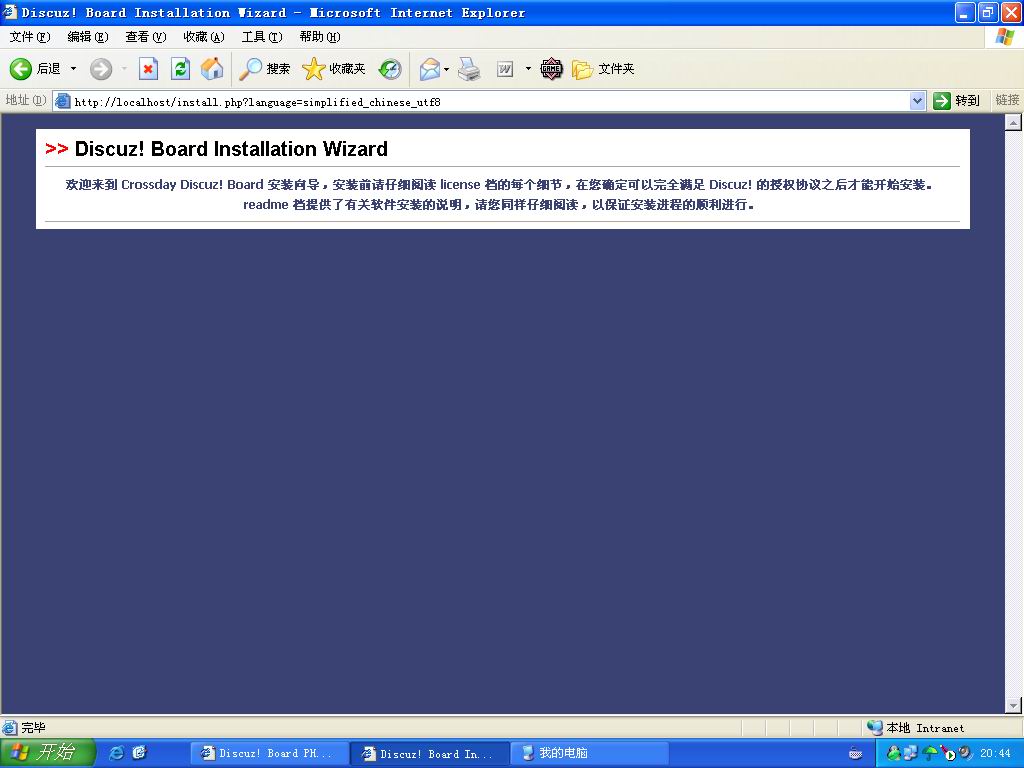Click the page icon in address bar
1024x768 pixels.
point(63,101)
